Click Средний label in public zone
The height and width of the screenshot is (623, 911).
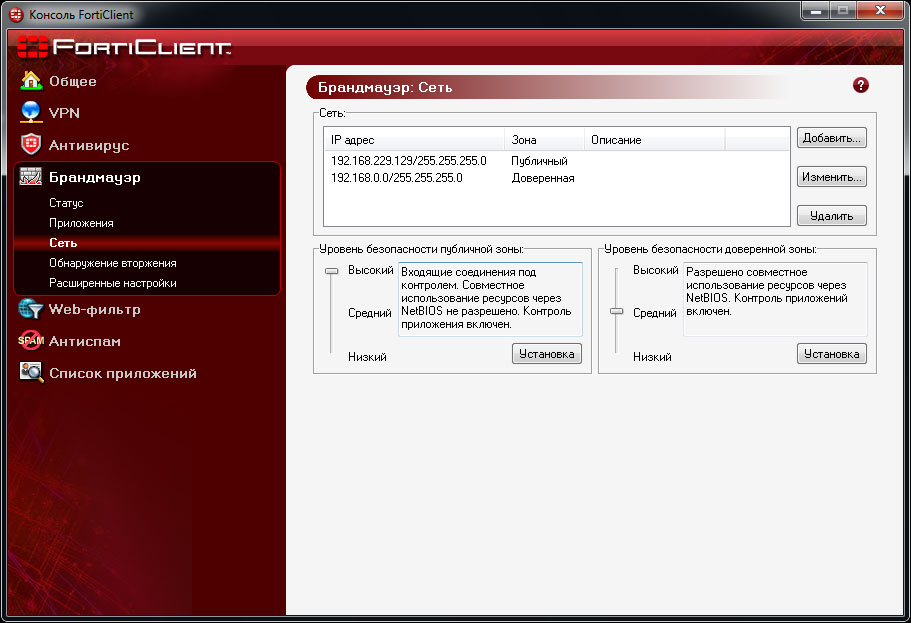[370, 313]
